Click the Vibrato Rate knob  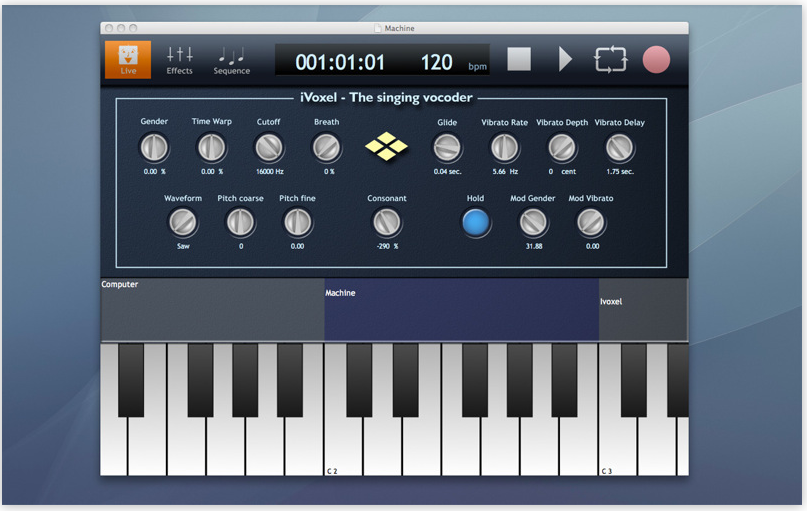504,148
